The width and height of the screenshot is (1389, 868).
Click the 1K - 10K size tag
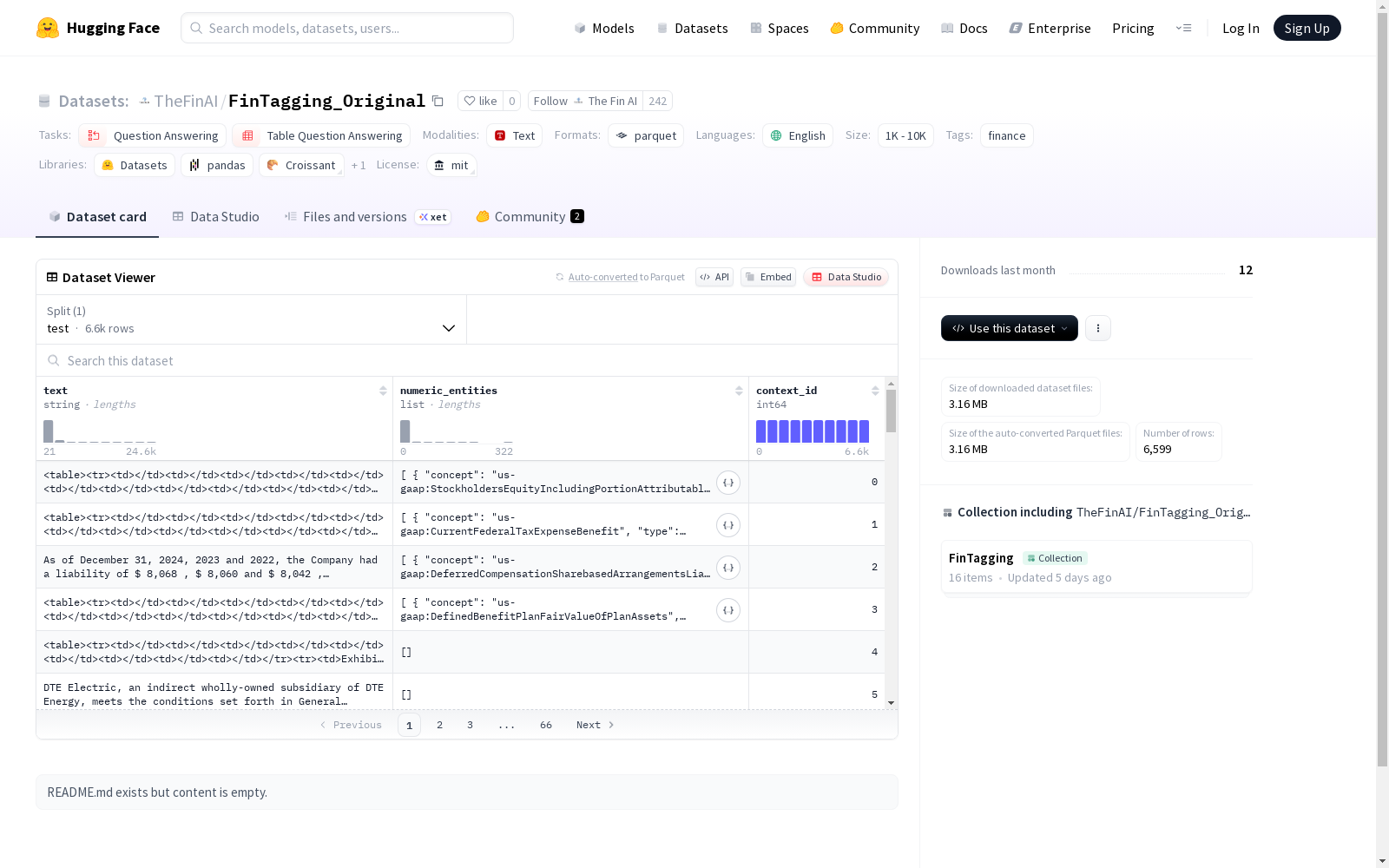[905, 135]
